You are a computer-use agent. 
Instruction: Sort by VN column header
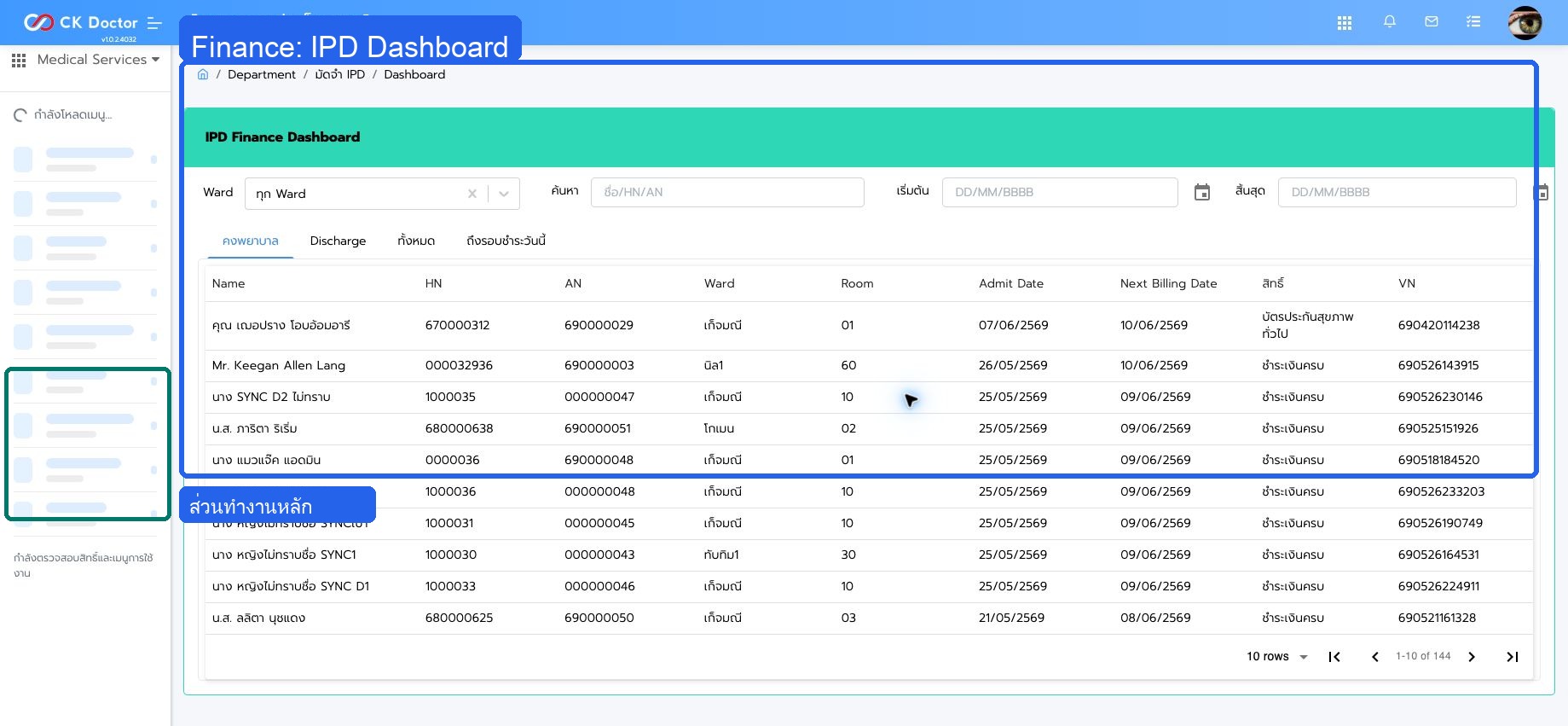(x=1407, y=283)
